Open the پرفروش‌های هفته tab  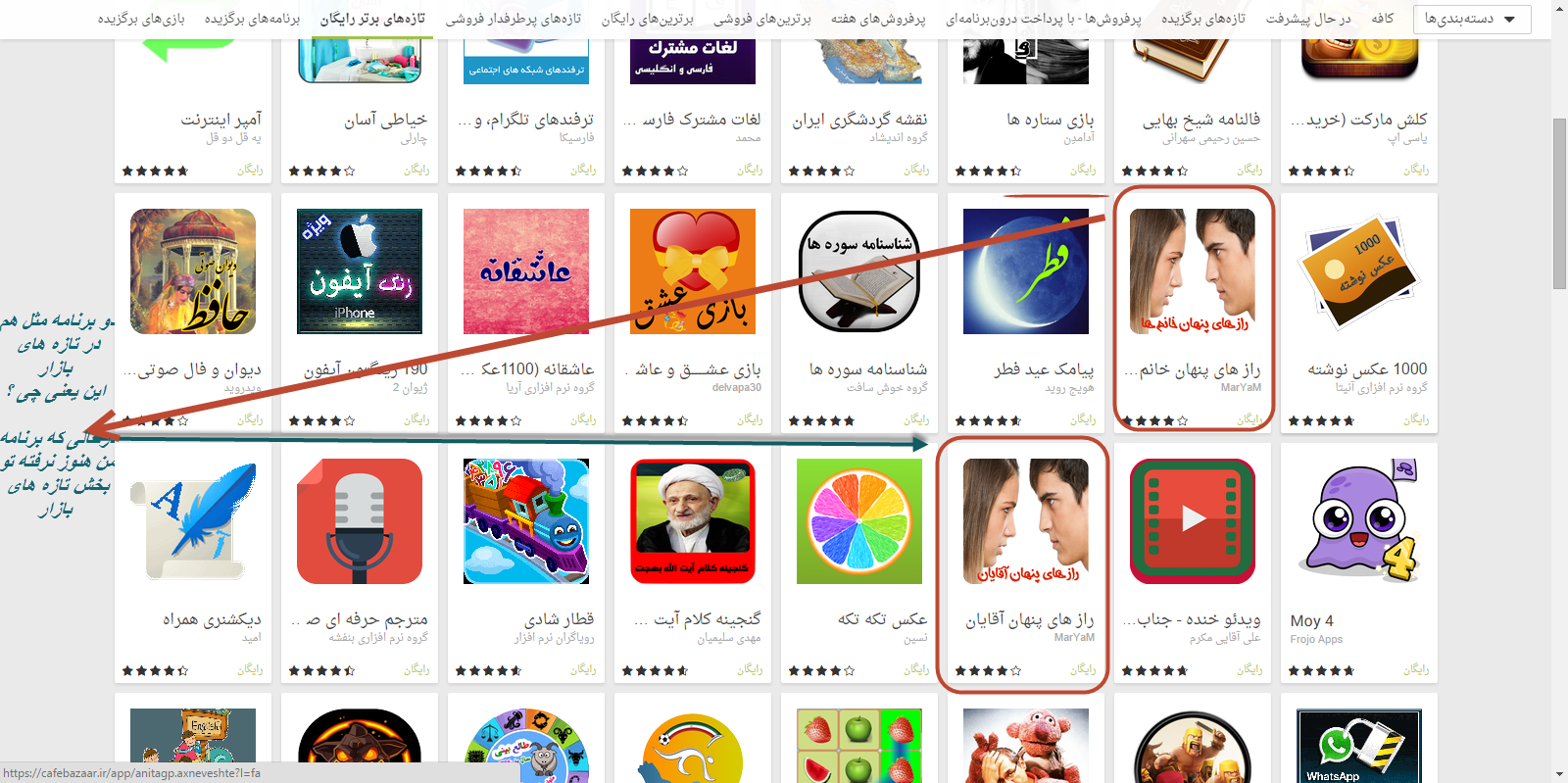click(878, 19)
